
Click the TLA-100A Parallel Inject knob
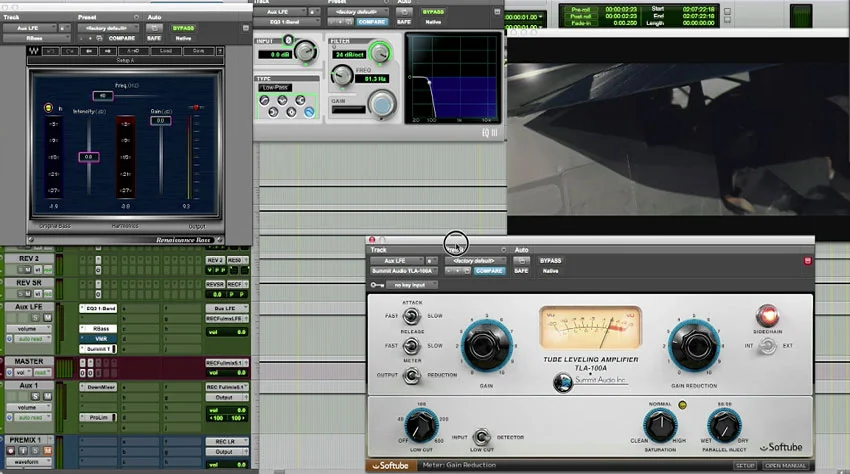(724, 425)
